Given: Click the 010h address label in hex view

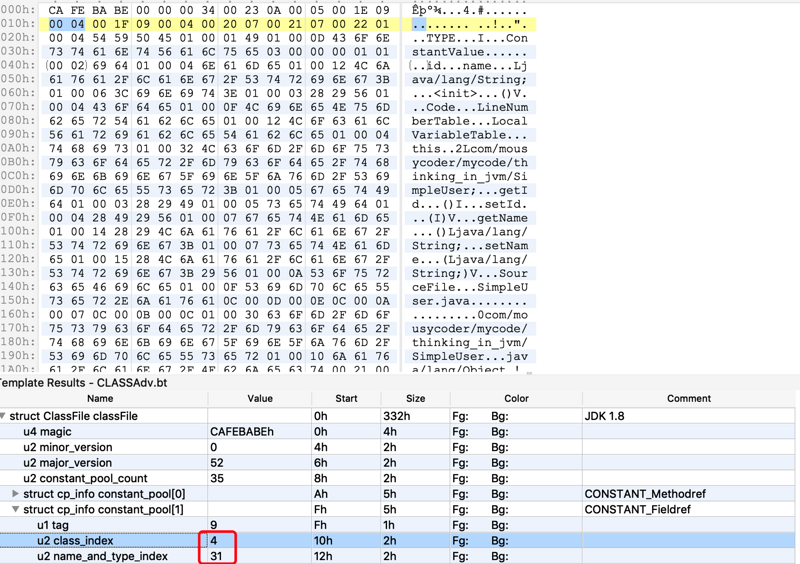Looking at the screenshot, I should pyautogui.click(x=18, y=23).
